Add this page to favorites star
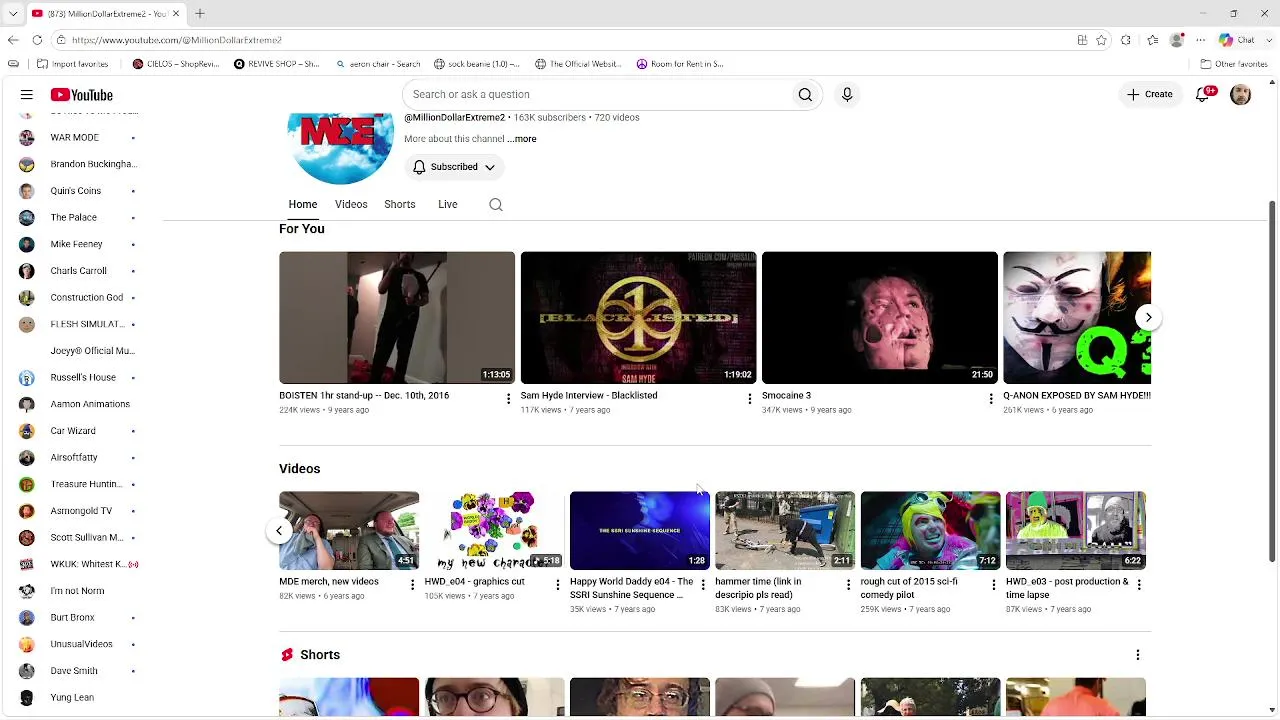The width and height of the screenshot is (1280, 720). pos(1101,40)
